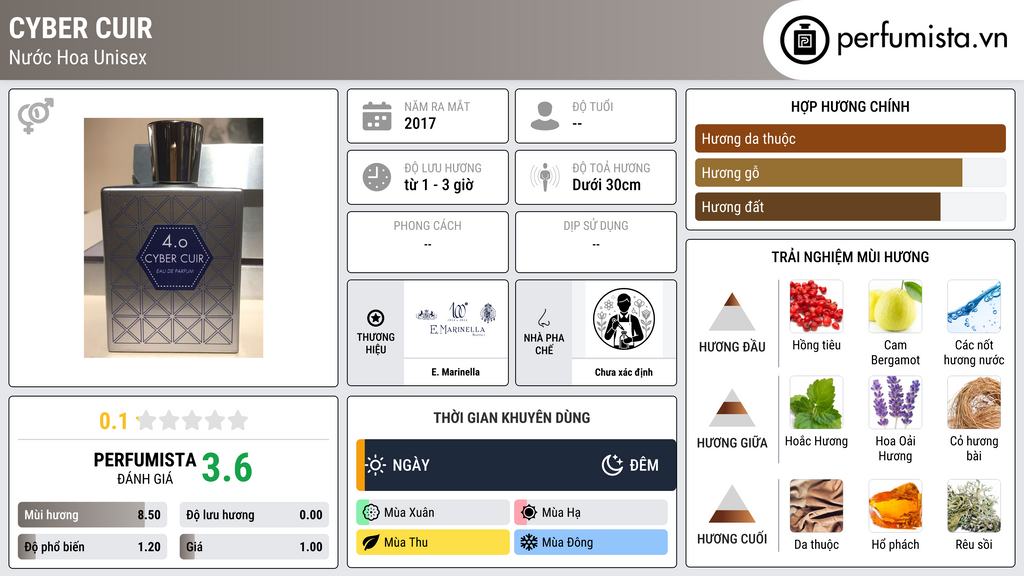Click the Hợp hương chính heading

[850, 106]
